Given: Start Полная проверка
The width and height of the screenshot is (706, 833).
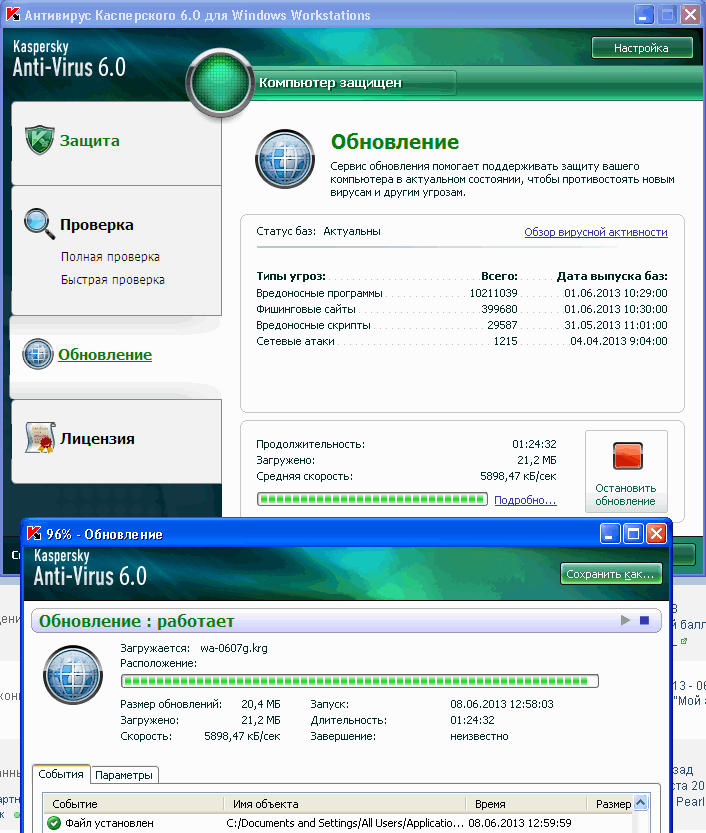Looking at the screenshot, I should coord(110,257).
